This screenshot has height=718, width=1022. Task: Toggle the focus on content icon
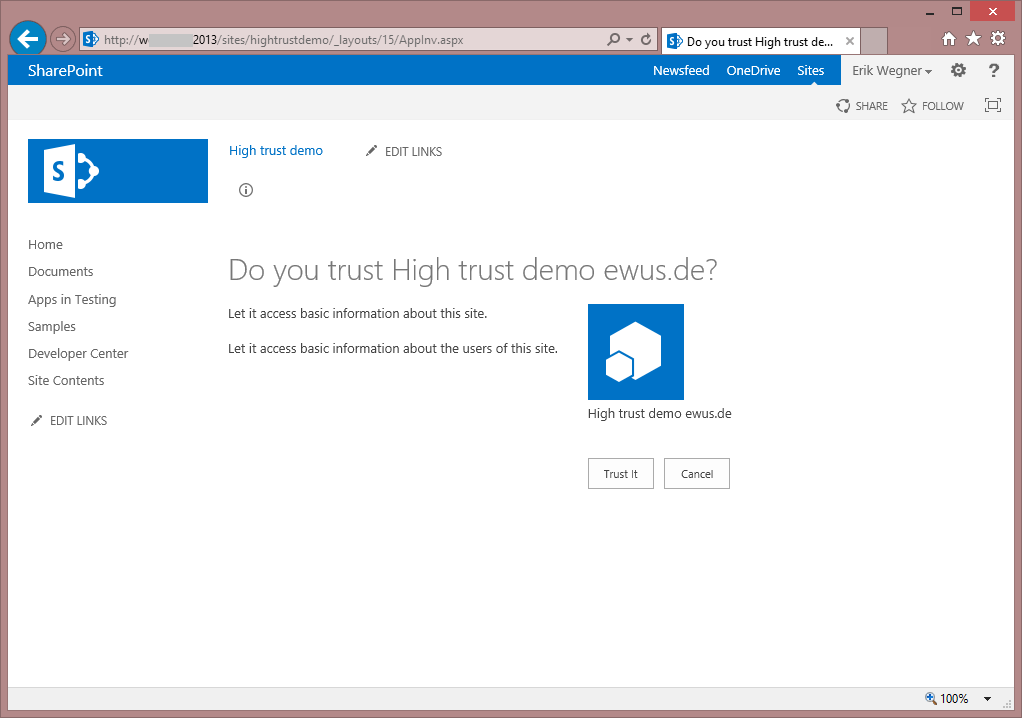pos(992,106)
